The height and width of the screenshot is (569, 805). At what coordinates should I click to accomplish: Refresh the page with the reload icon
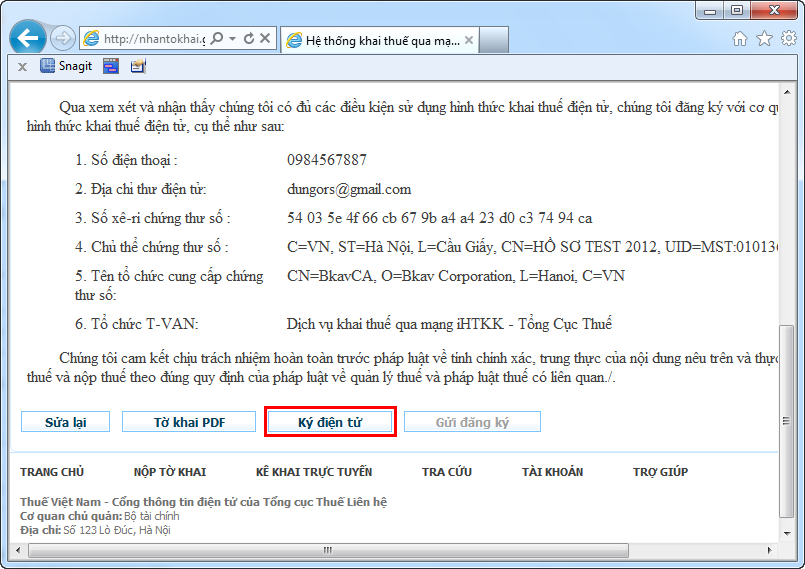tap(249, 39)
